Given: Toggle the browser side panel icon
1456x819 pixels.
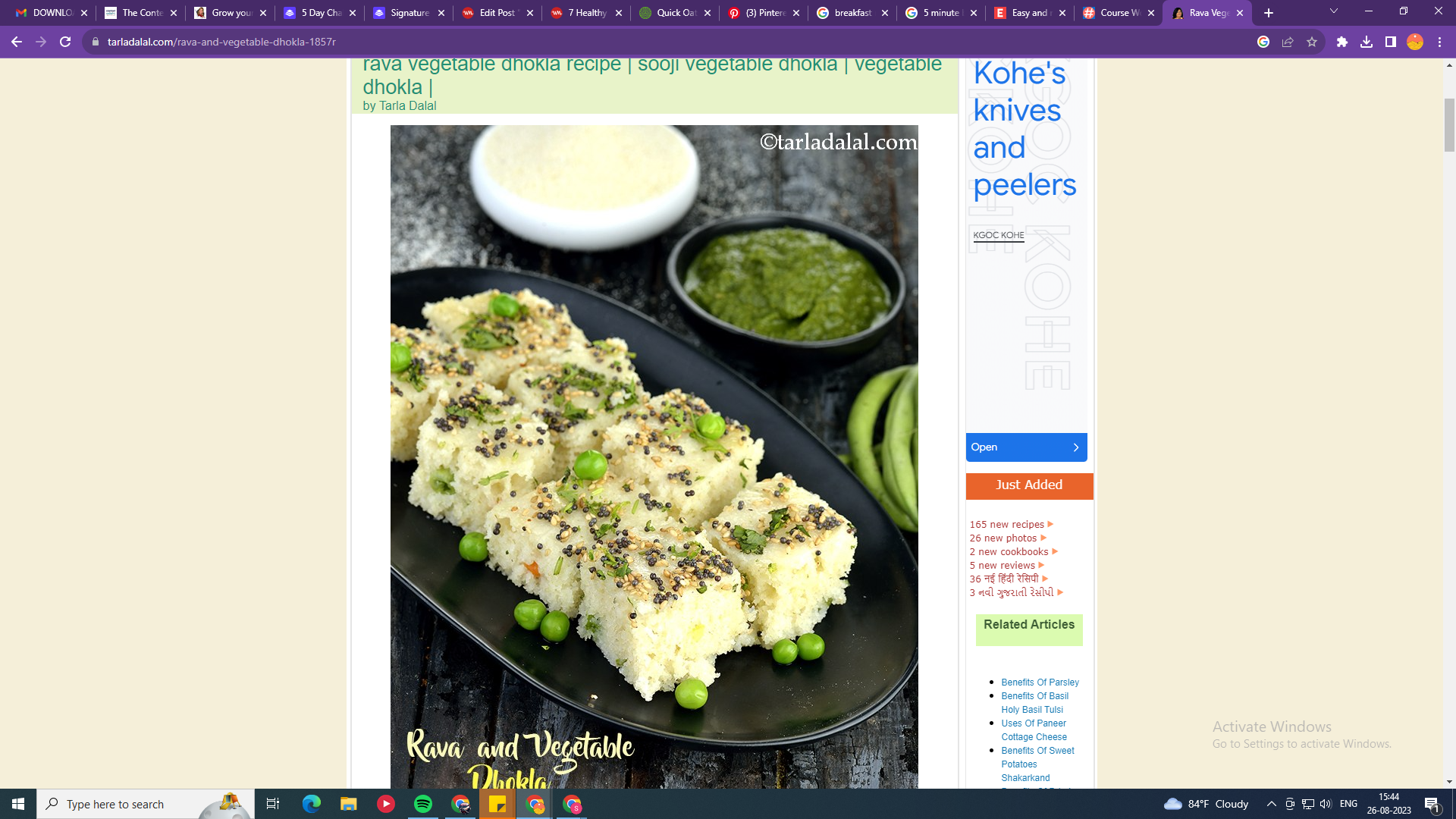Looking at the screenshot, I should pos(1391,42).
